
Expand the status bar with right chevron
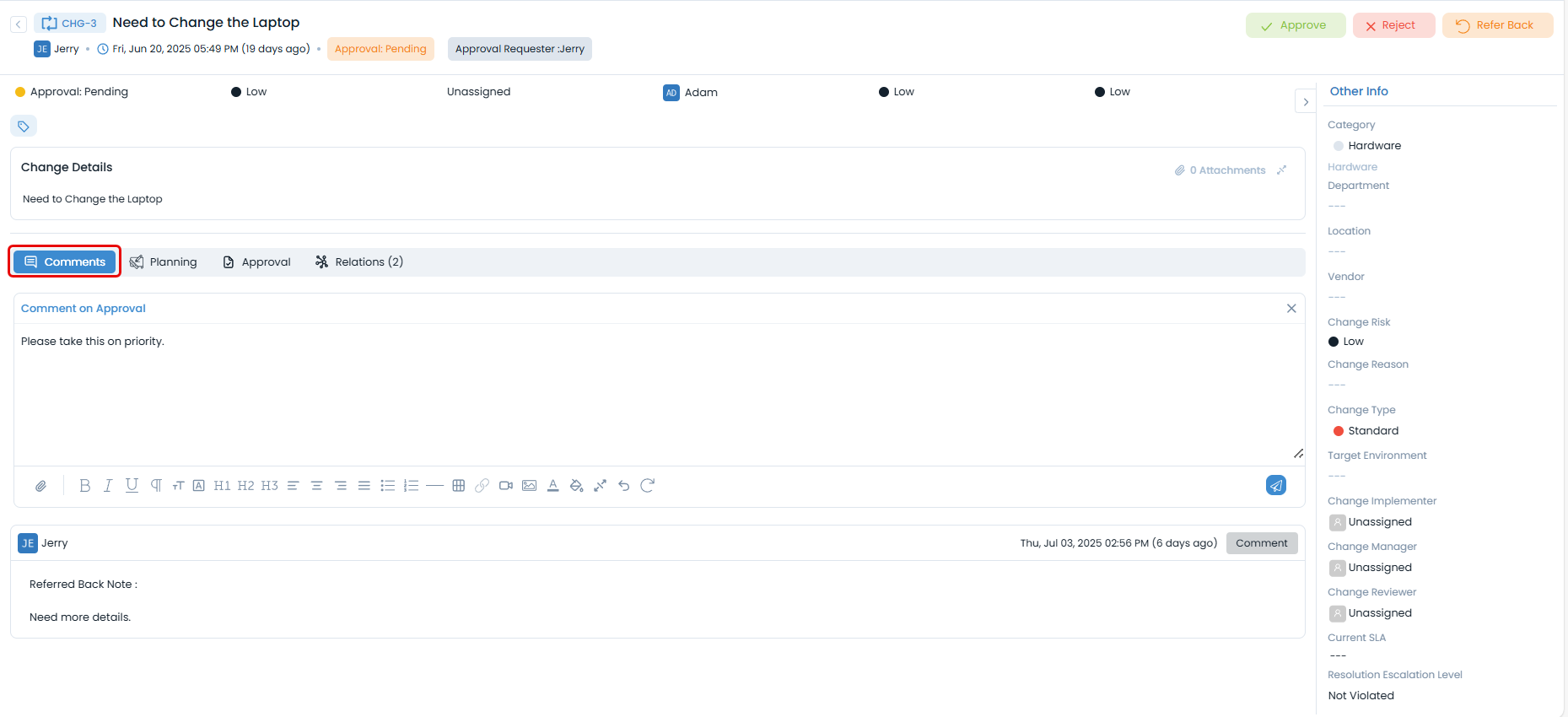click(1306, 102)
